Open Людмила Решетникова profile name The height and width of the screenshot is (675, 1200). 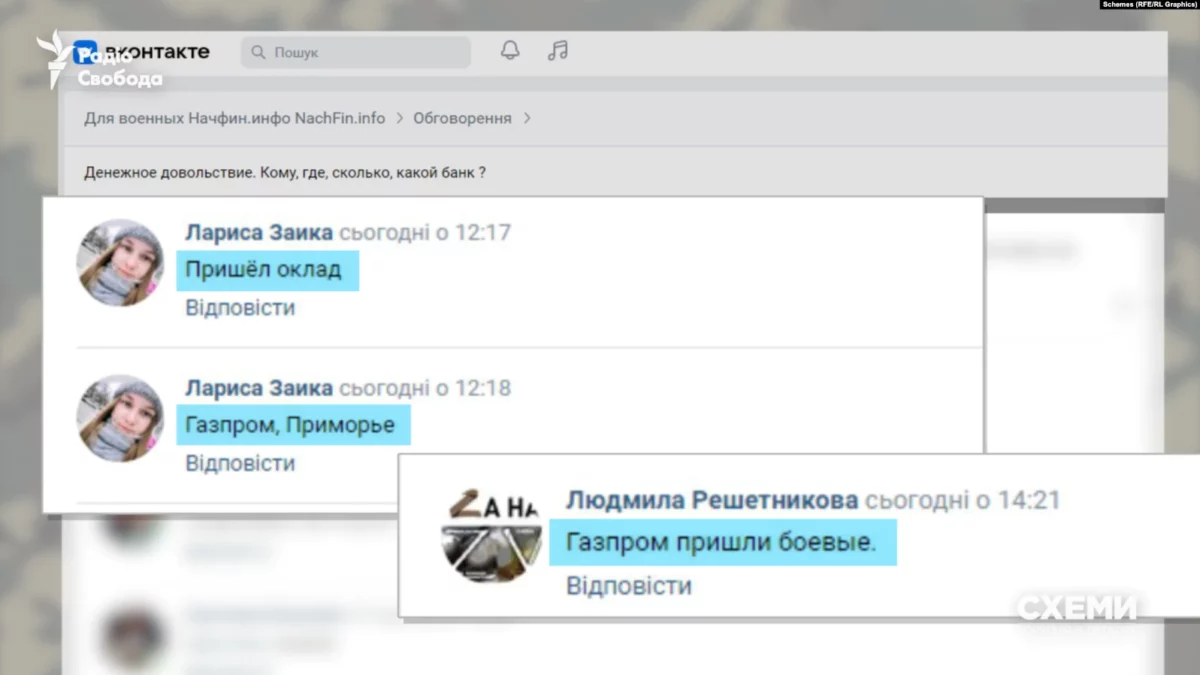[712, 500]
